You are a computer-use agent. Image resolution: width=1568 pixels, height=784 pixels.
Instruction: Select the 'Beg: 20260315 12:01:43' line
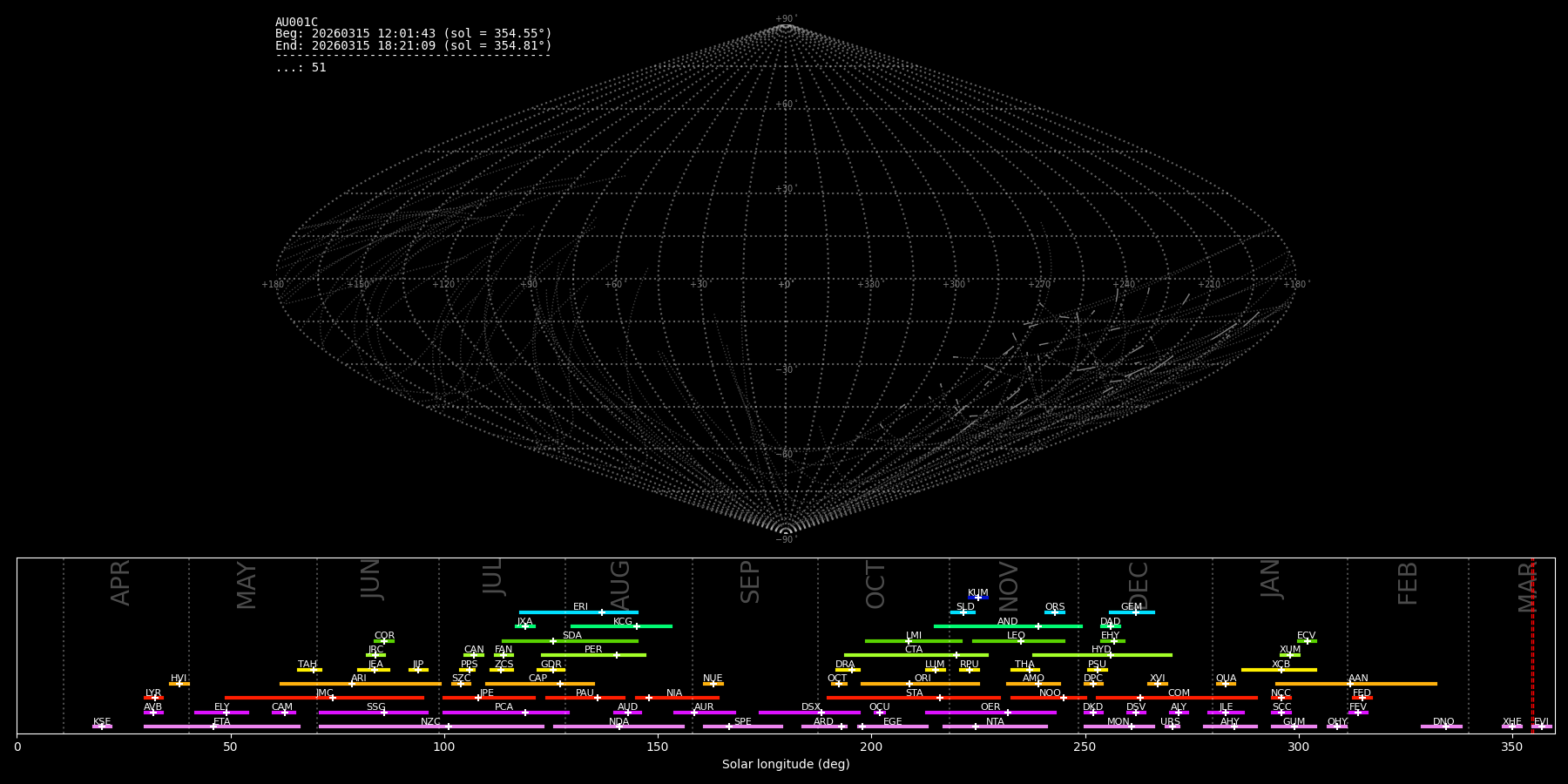click(414, 34)
